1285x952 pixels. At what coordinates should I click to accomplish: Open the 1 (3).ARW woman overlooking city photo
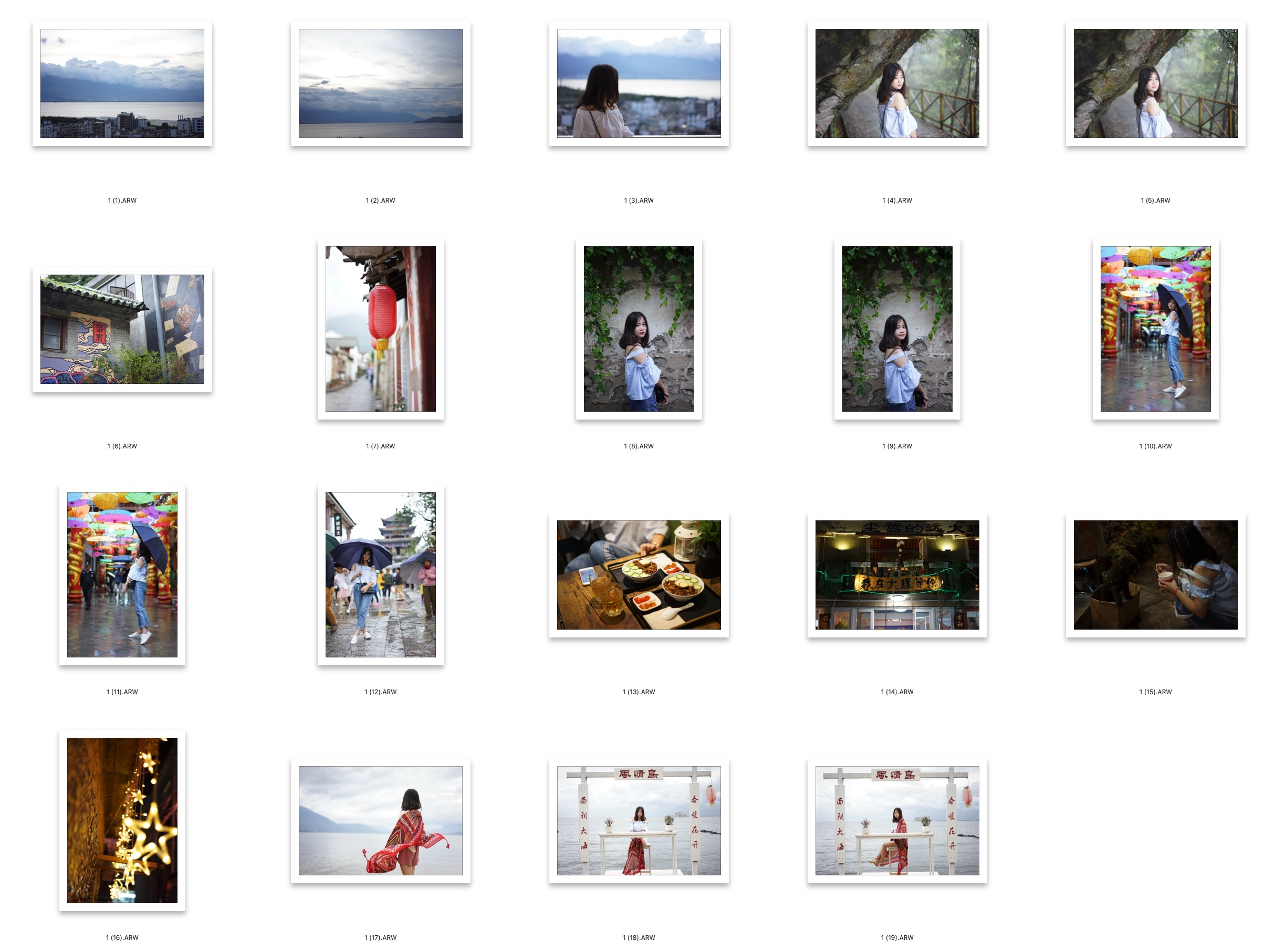(639, 83)
